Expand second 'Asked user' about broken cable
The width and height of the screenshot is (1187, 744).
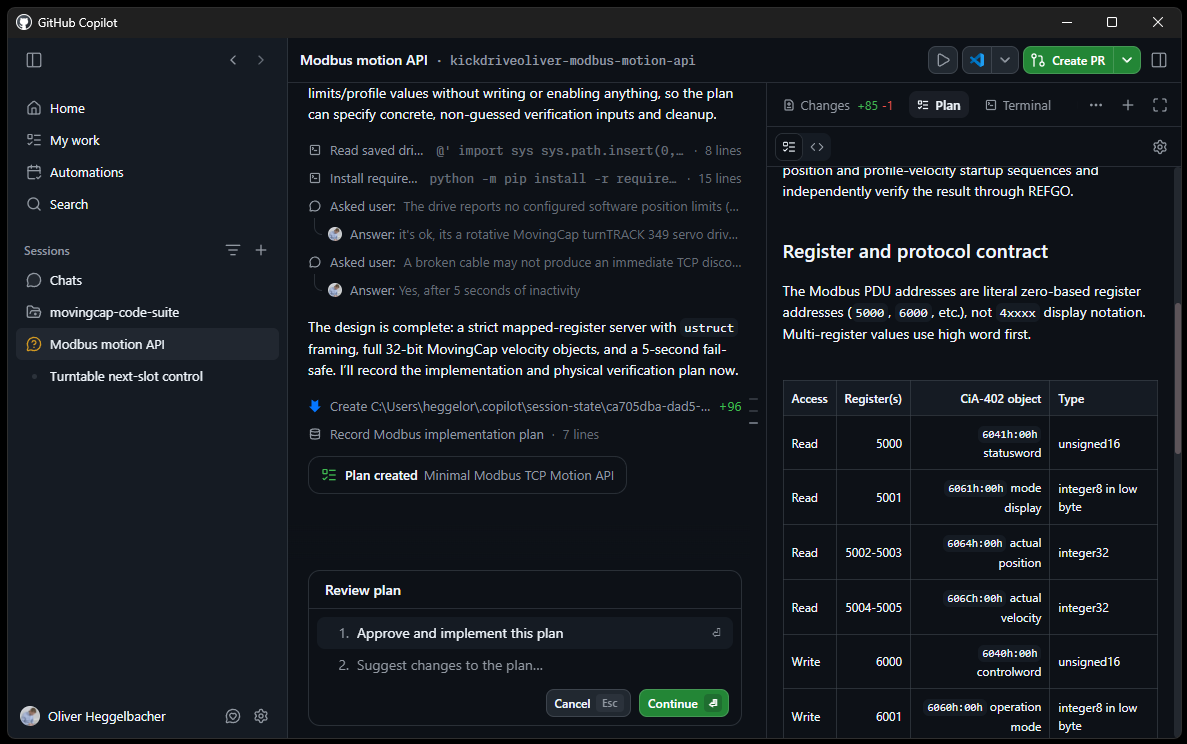pyautogui.click(x=525, y=263)
